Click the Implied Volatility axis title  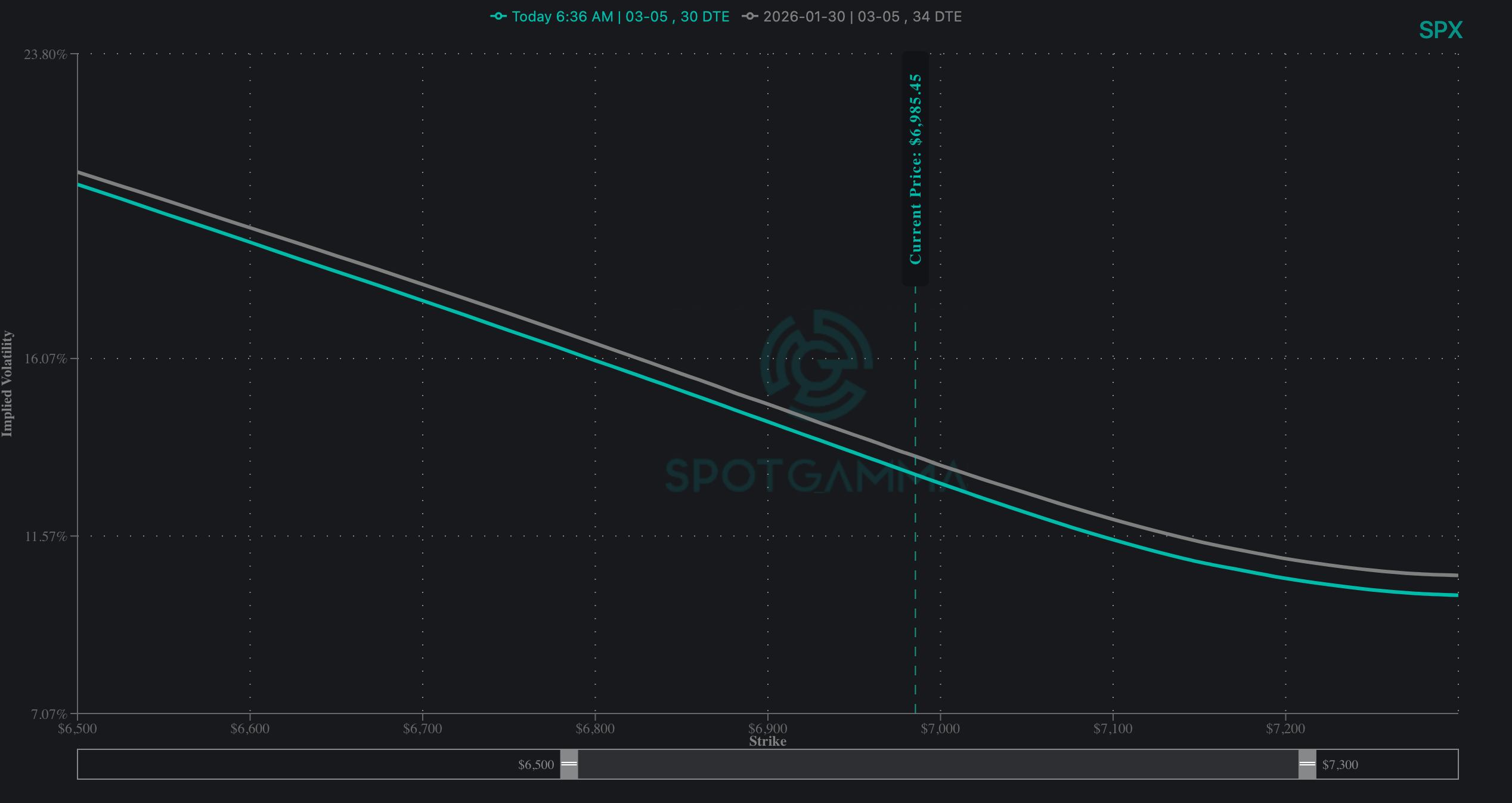(x=7, y=384)
